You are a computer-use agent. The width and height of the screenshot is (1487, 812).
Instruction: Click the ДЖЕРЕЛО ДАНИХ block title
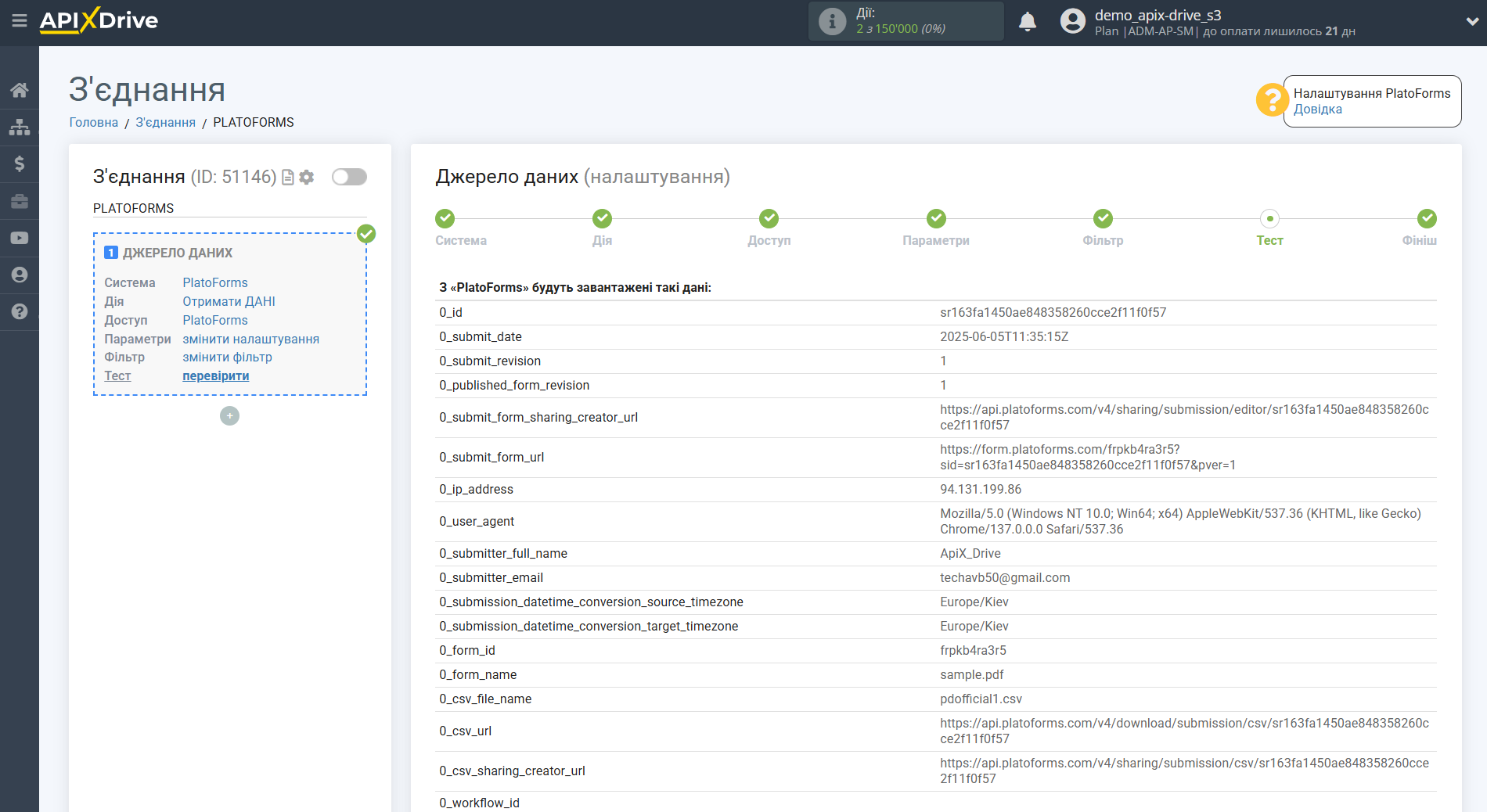[x=178, y=253]
